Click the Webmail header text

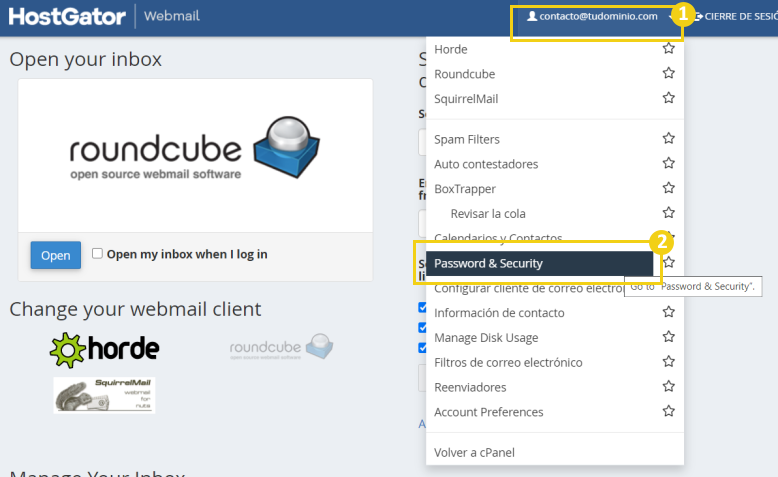point(172,16)
